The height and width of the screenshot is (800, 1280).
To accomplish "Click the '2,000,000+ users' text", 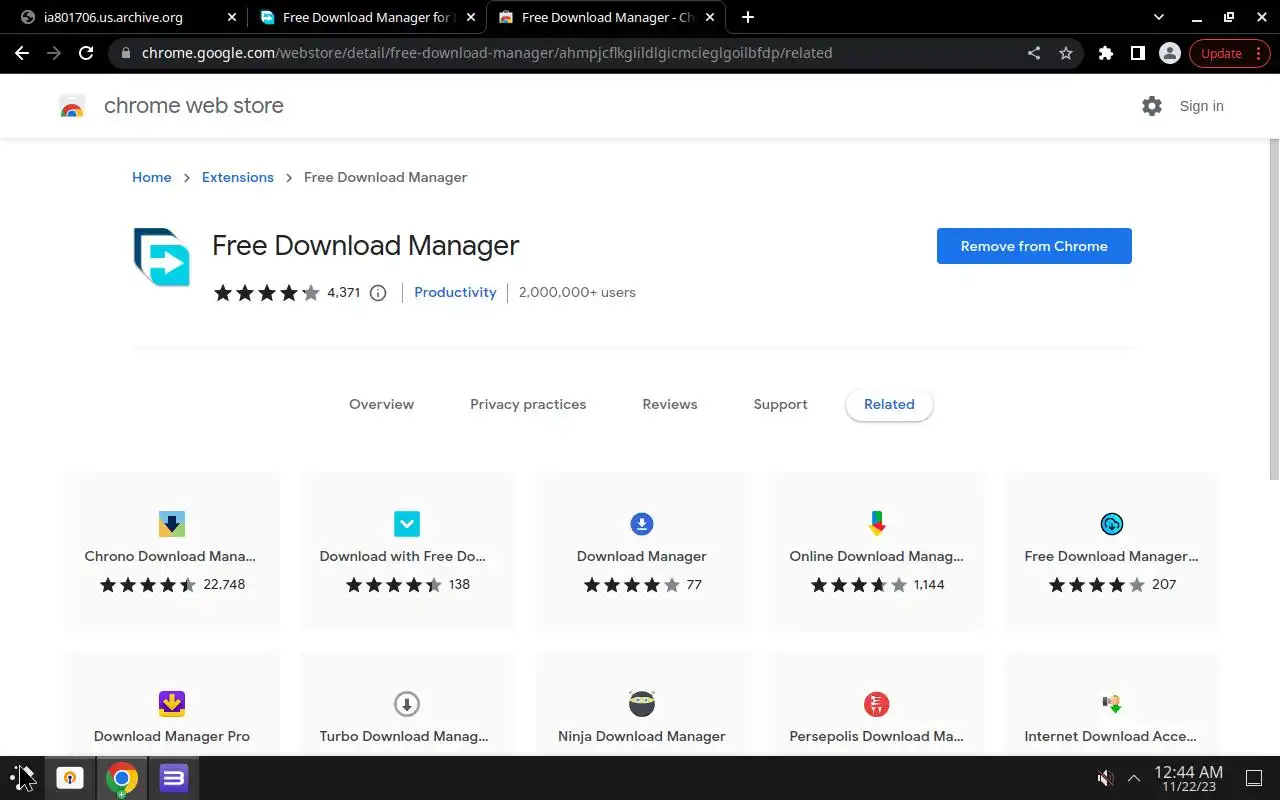I will pyautogui.click(x=577, y=292).
